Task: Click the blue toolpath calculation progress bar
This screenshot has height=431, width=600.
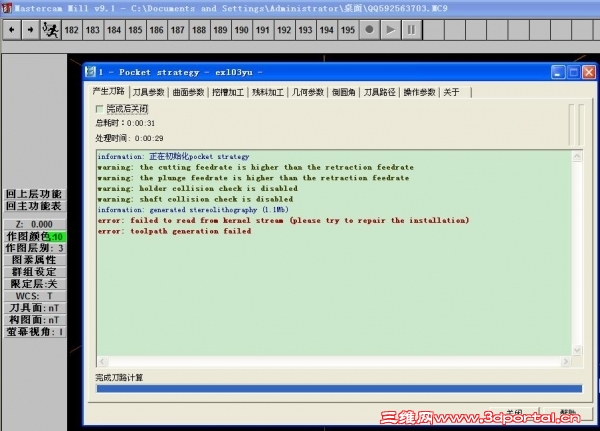Action: (339, 389)
